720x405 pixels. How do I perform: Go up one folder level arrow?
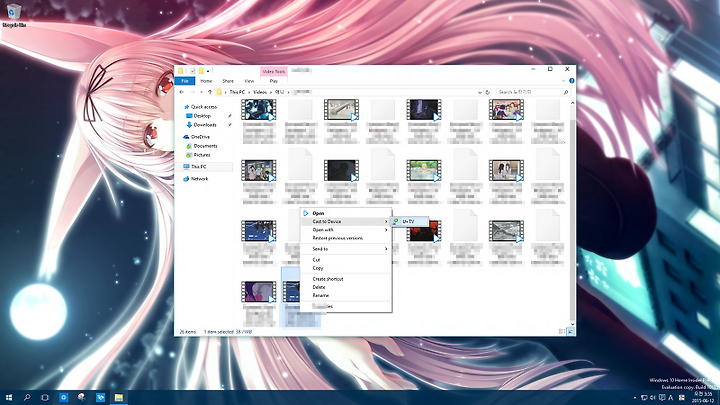[210, 92]
